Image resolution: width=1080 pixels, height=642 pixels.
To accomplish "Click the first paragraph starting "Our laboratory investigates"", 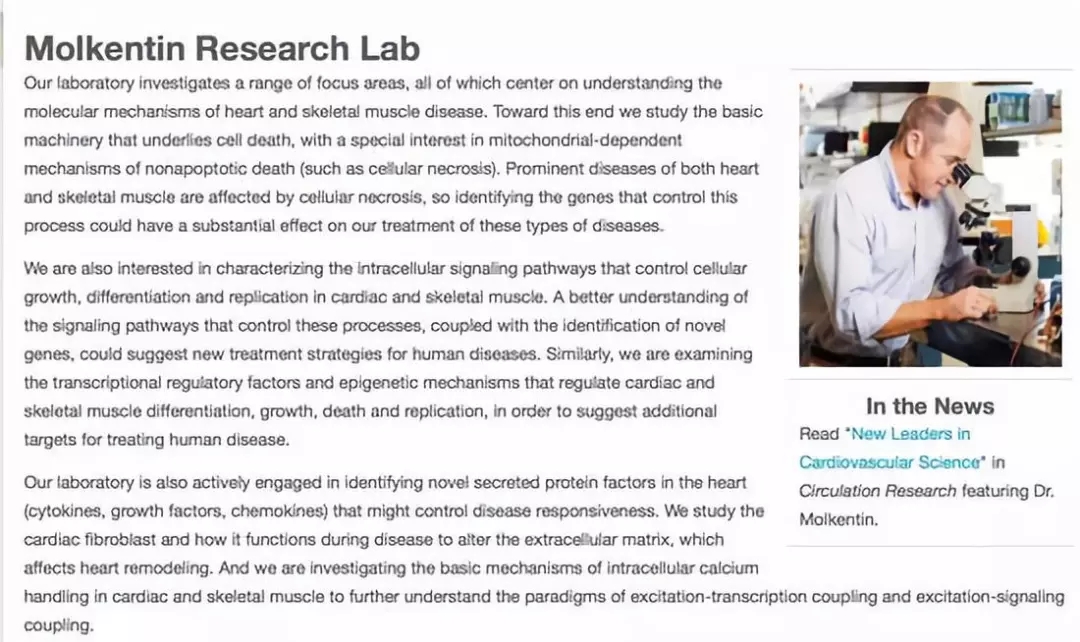I will point(380,154).
